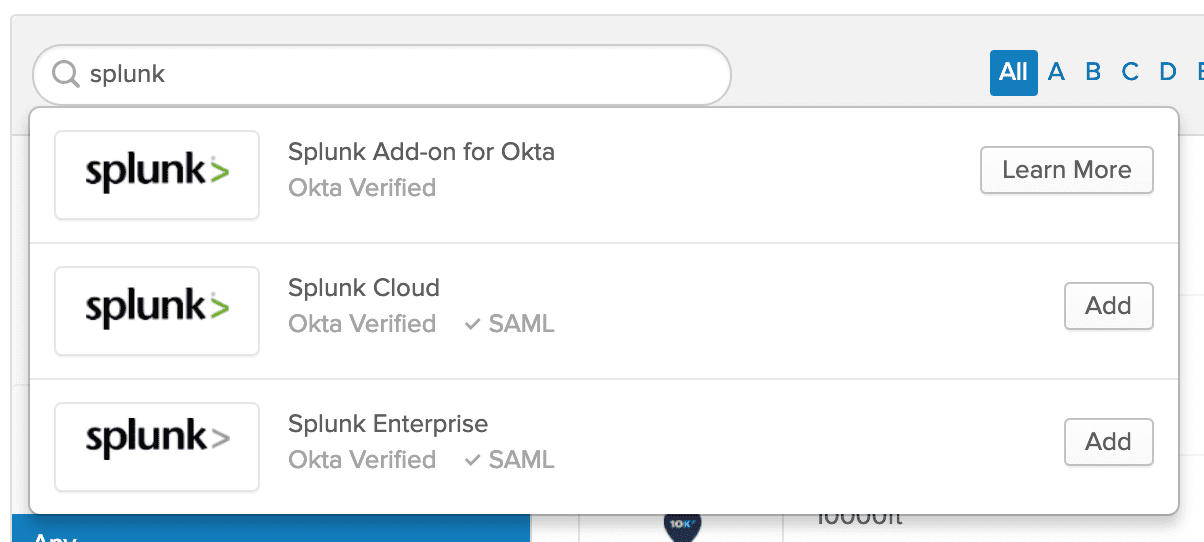This screenshot has height=542, width=1204.
Task: Select 'Splunk Cloud' result title
Action: 364,288
